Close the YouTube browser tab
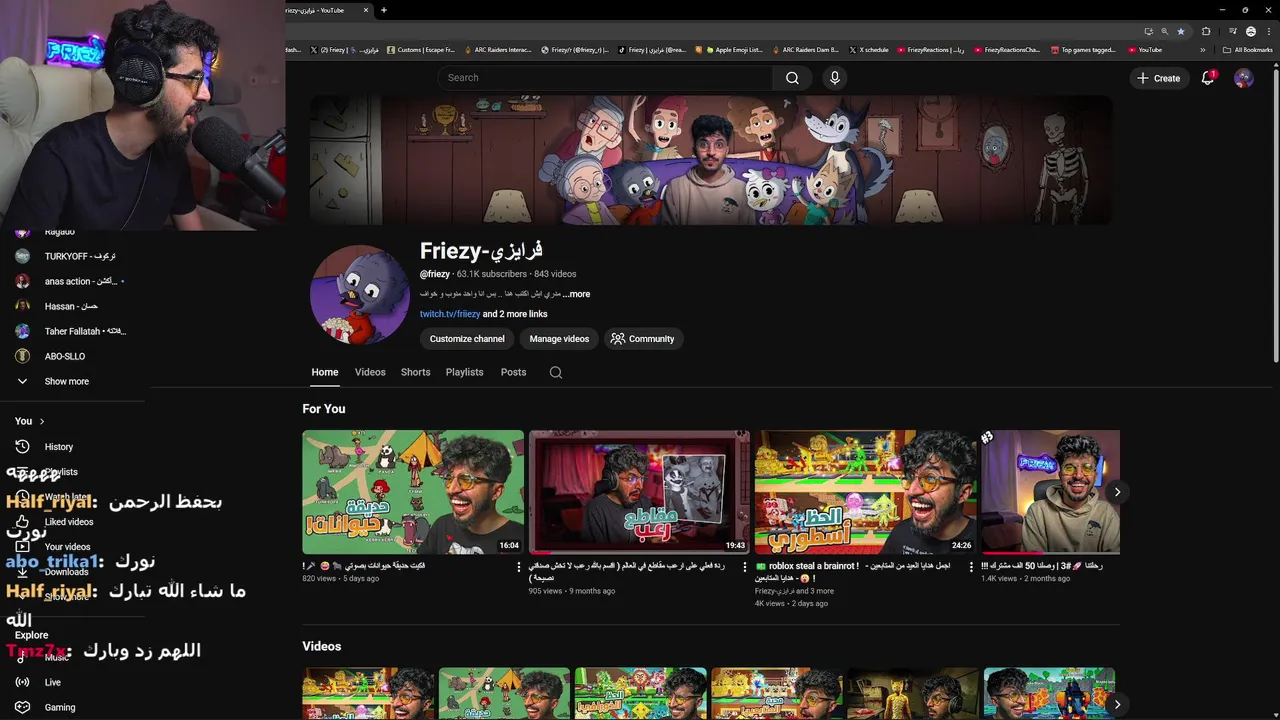 [x=366, y=10]
